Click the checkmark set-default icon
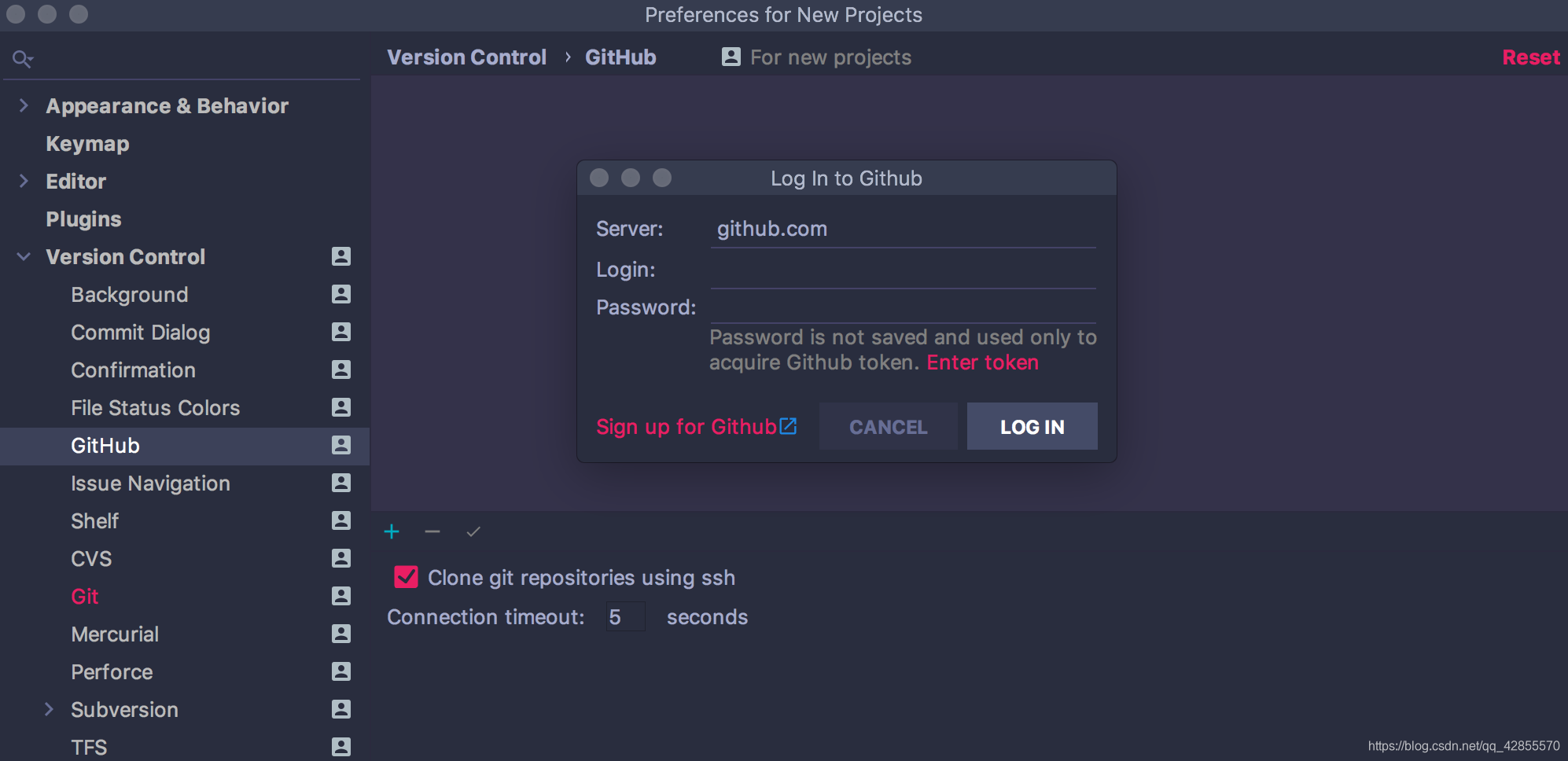This screenshot has height=761, width=1568. [473, 532]
